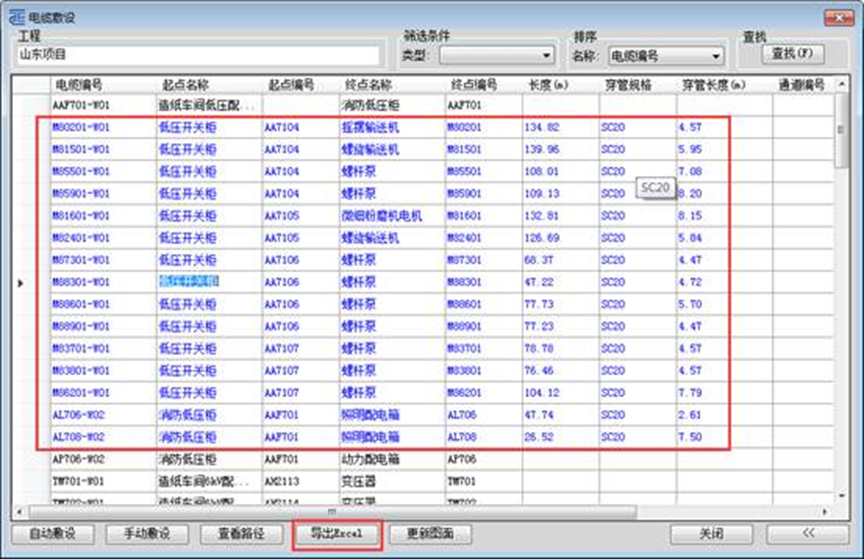This screenshot has height=559, width=864.
Task: Select cable number M86201-W01
Action: click(81, 393)
